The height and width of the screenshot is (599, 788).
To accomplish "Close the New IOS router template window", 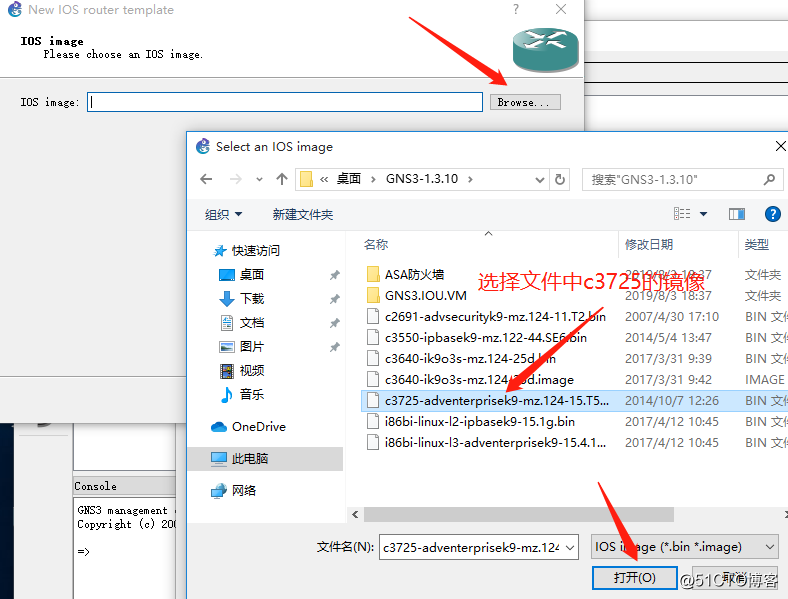I will (561, 9).
